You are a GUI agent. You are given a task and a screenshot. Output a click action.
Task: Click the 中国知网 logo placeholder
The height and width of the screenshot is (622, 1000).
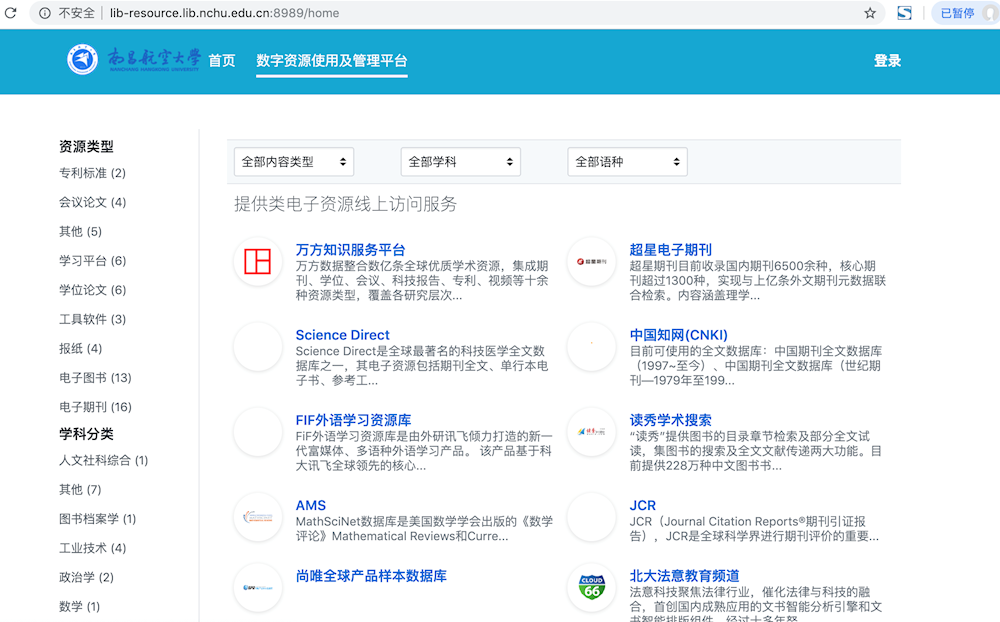(x=591, y=346)
